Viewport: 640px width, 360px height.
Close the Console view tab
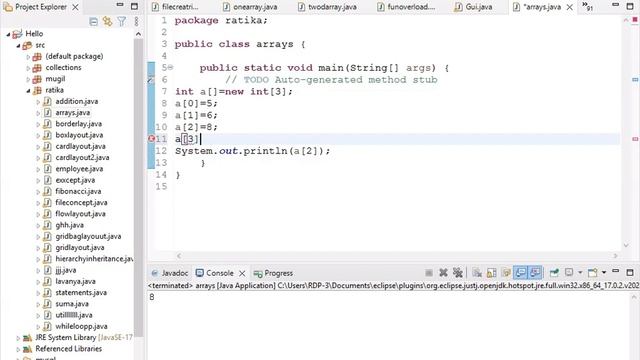(242, 273)
